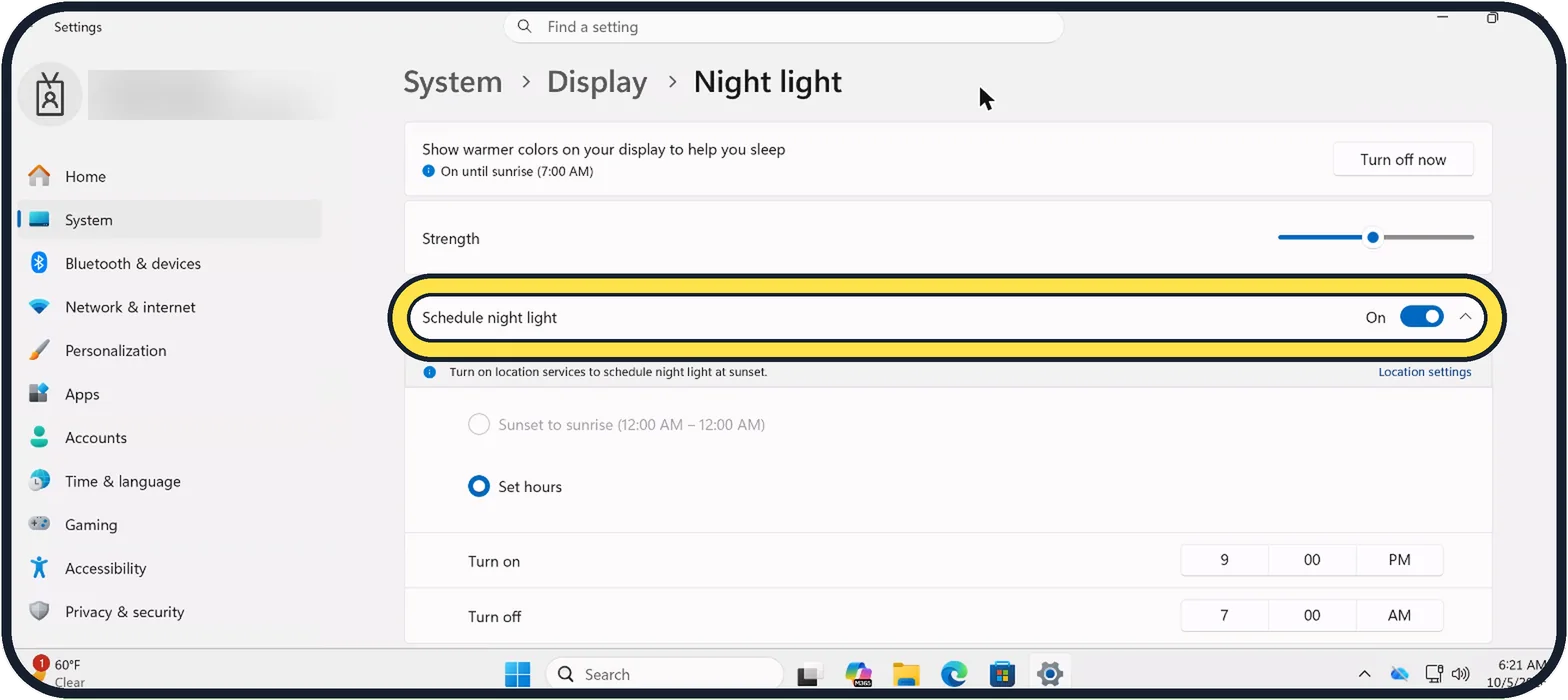Click the Accessibility figure icon

pyautogui.click(x=39, y=568)
